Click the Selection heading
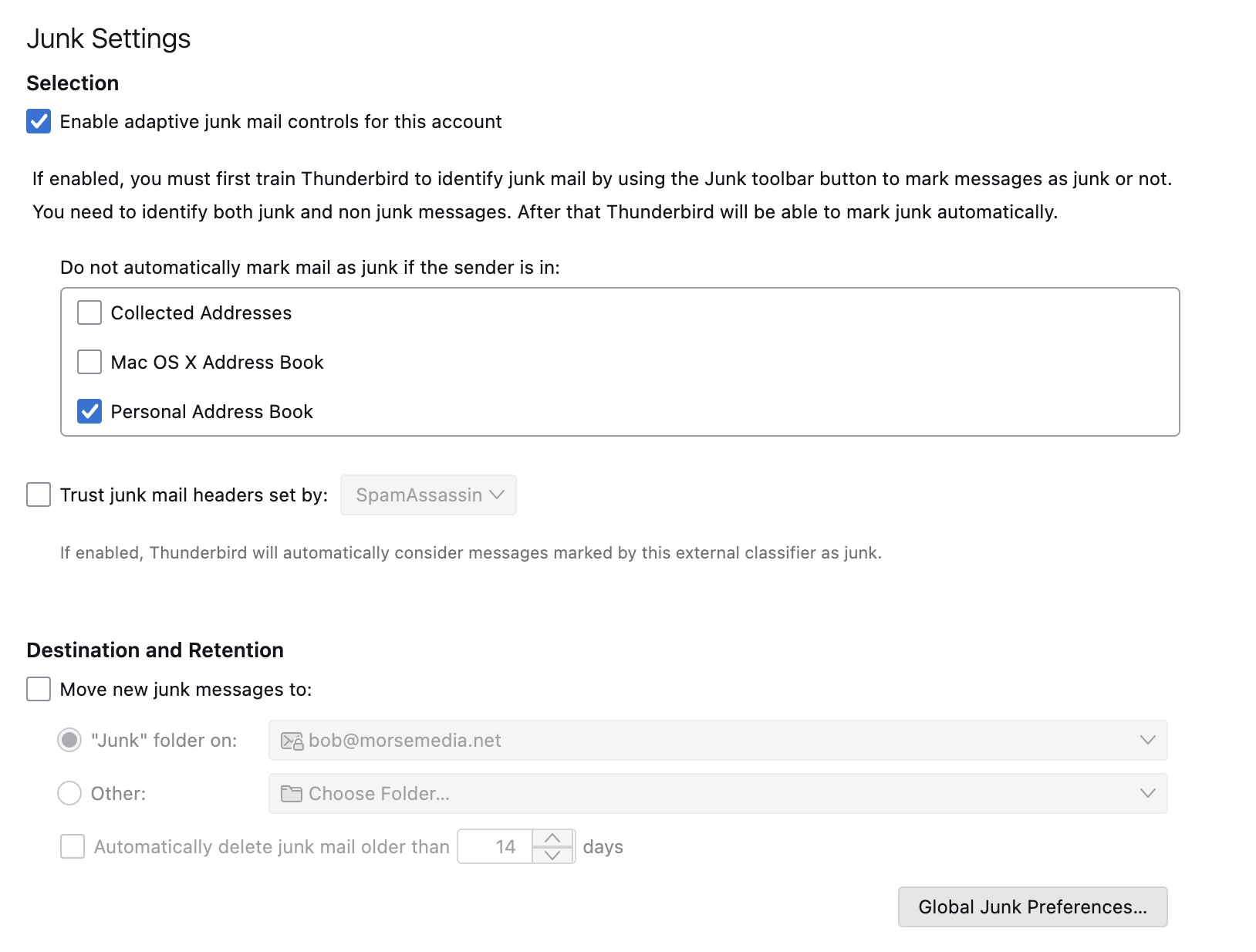Screen dimensions: 1256x952 click(73, 83)
